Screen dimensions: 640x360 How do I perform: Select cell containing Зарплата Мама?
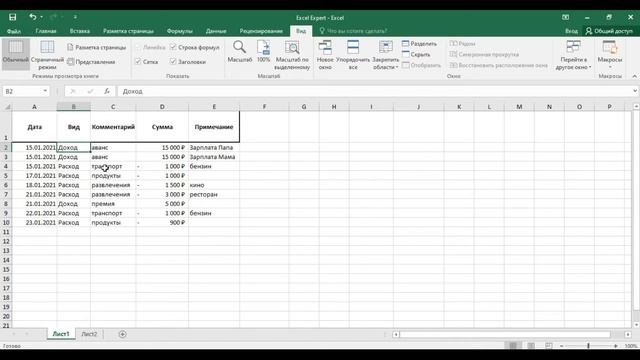click(214, 157)
